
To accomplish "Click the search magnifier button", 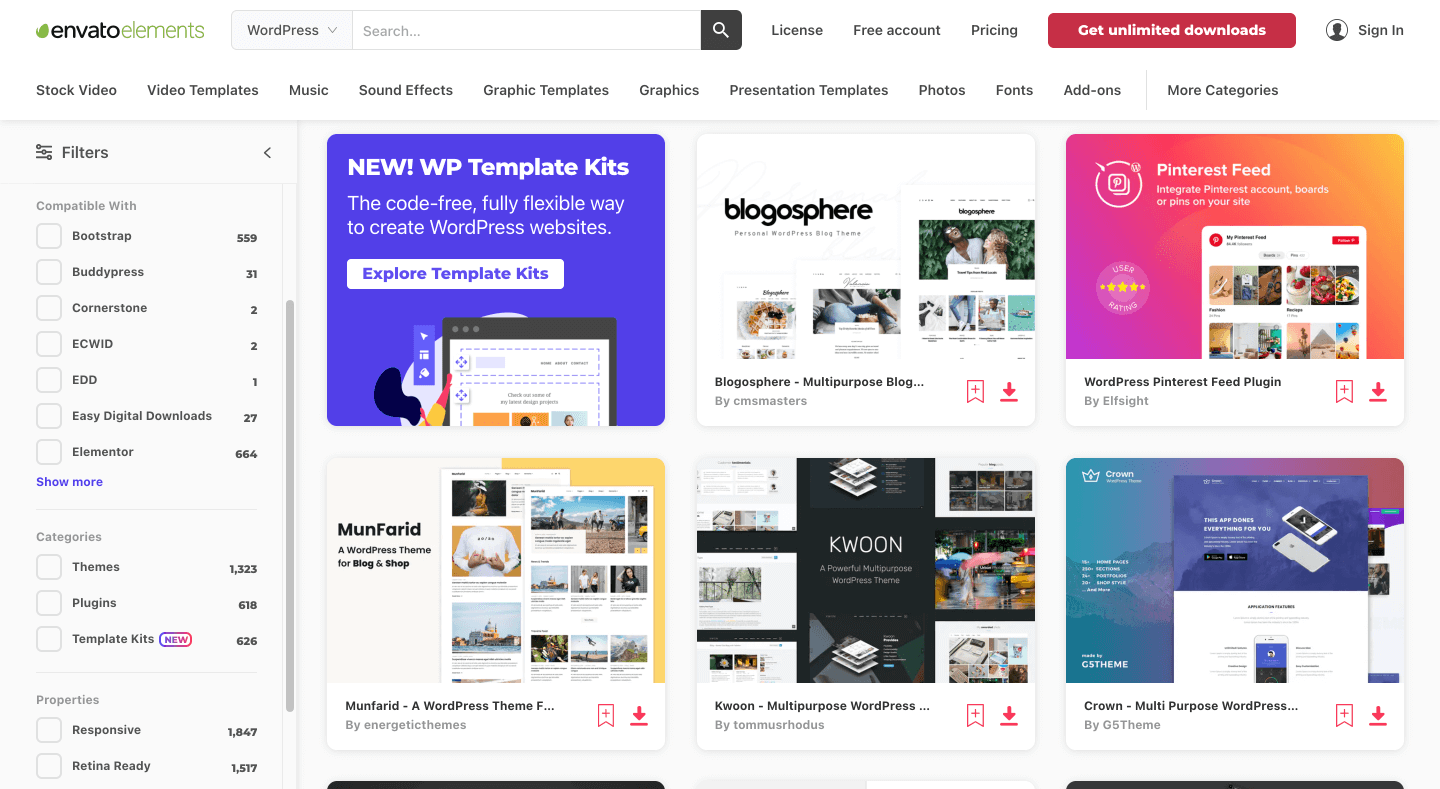I will coord(721,30).
